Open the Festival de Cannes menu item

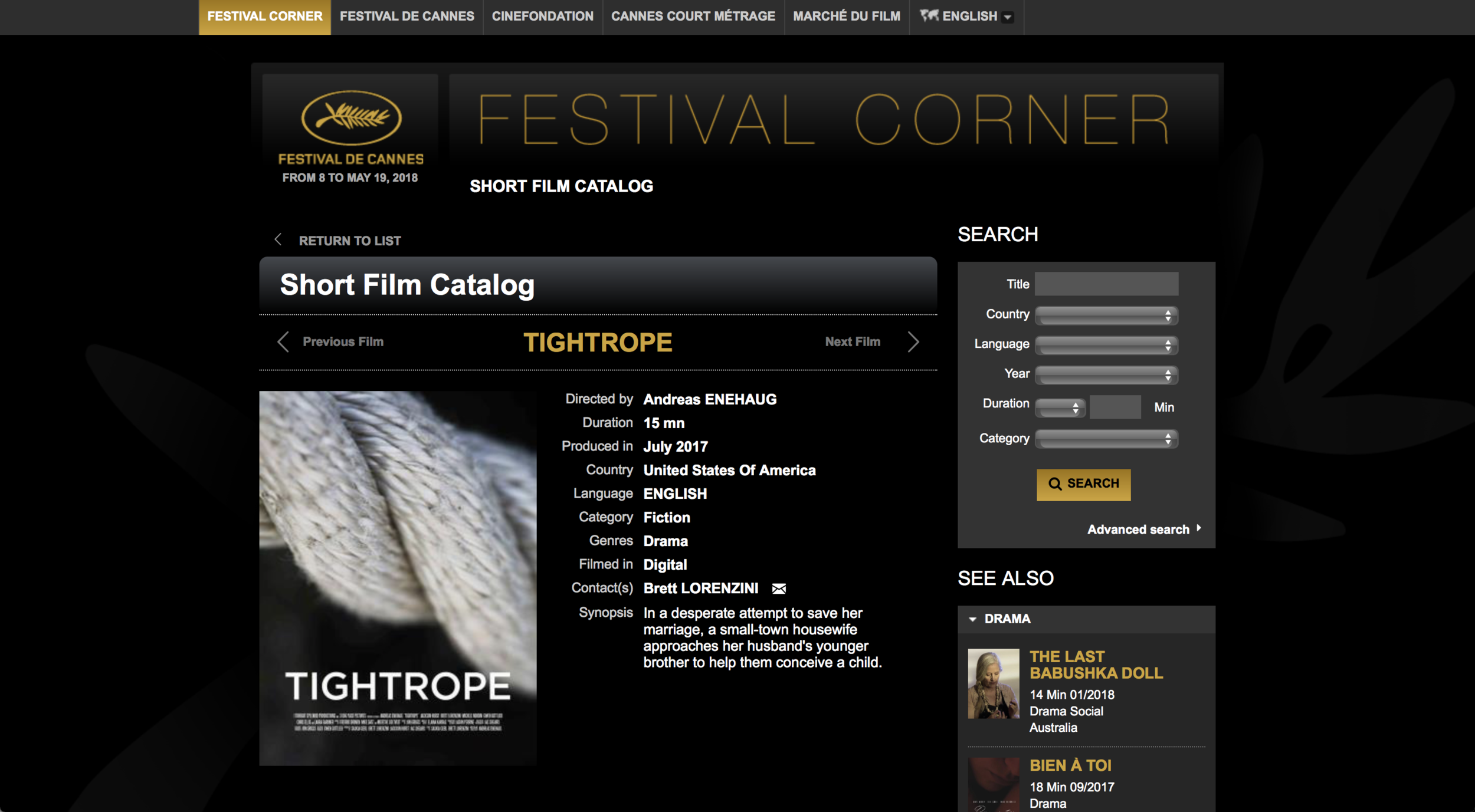coord(407,17)
